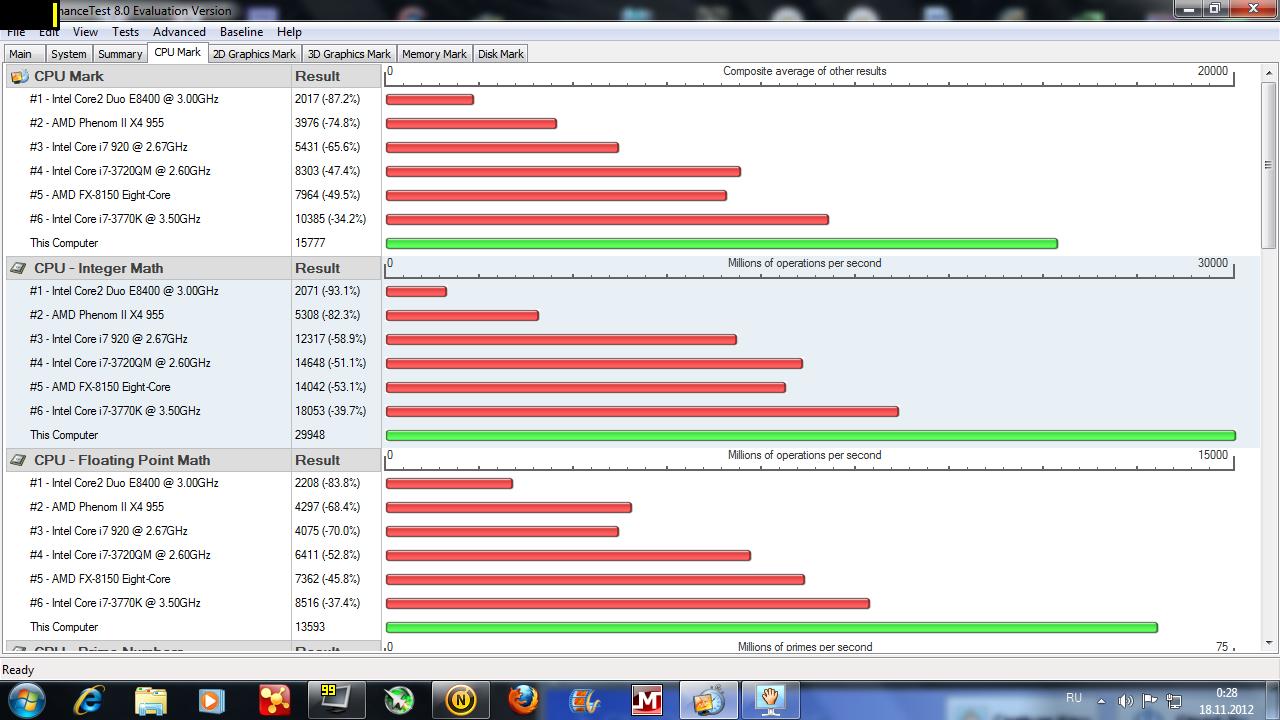Select the Memory Mark tab

tap(434, 54)
